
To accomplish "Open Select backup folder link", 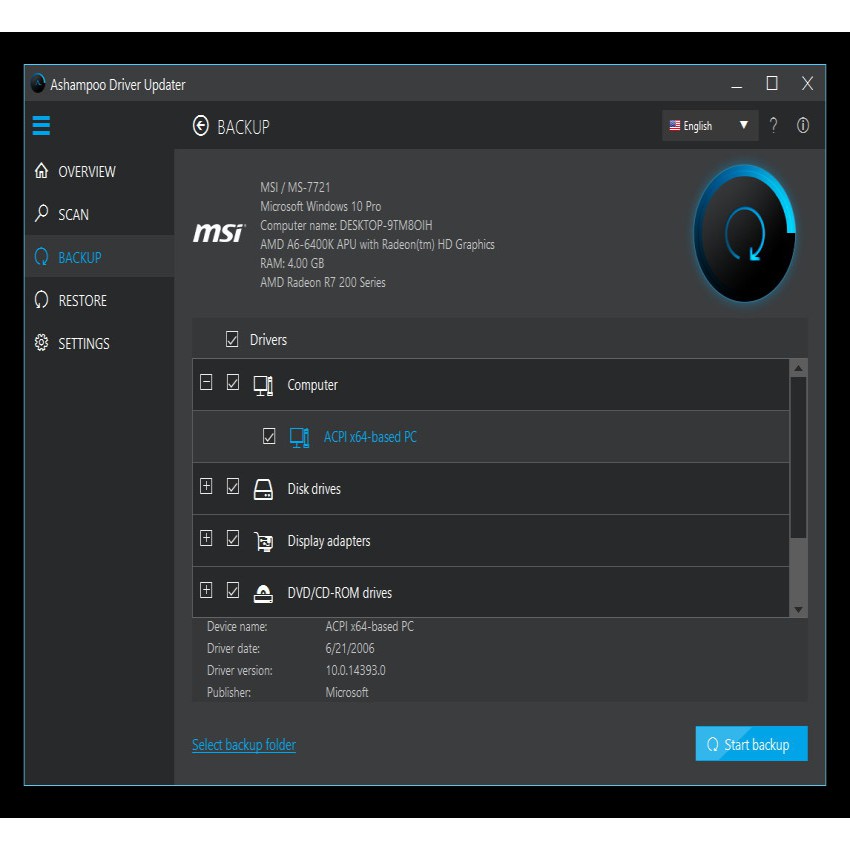I will pos(243,744).
